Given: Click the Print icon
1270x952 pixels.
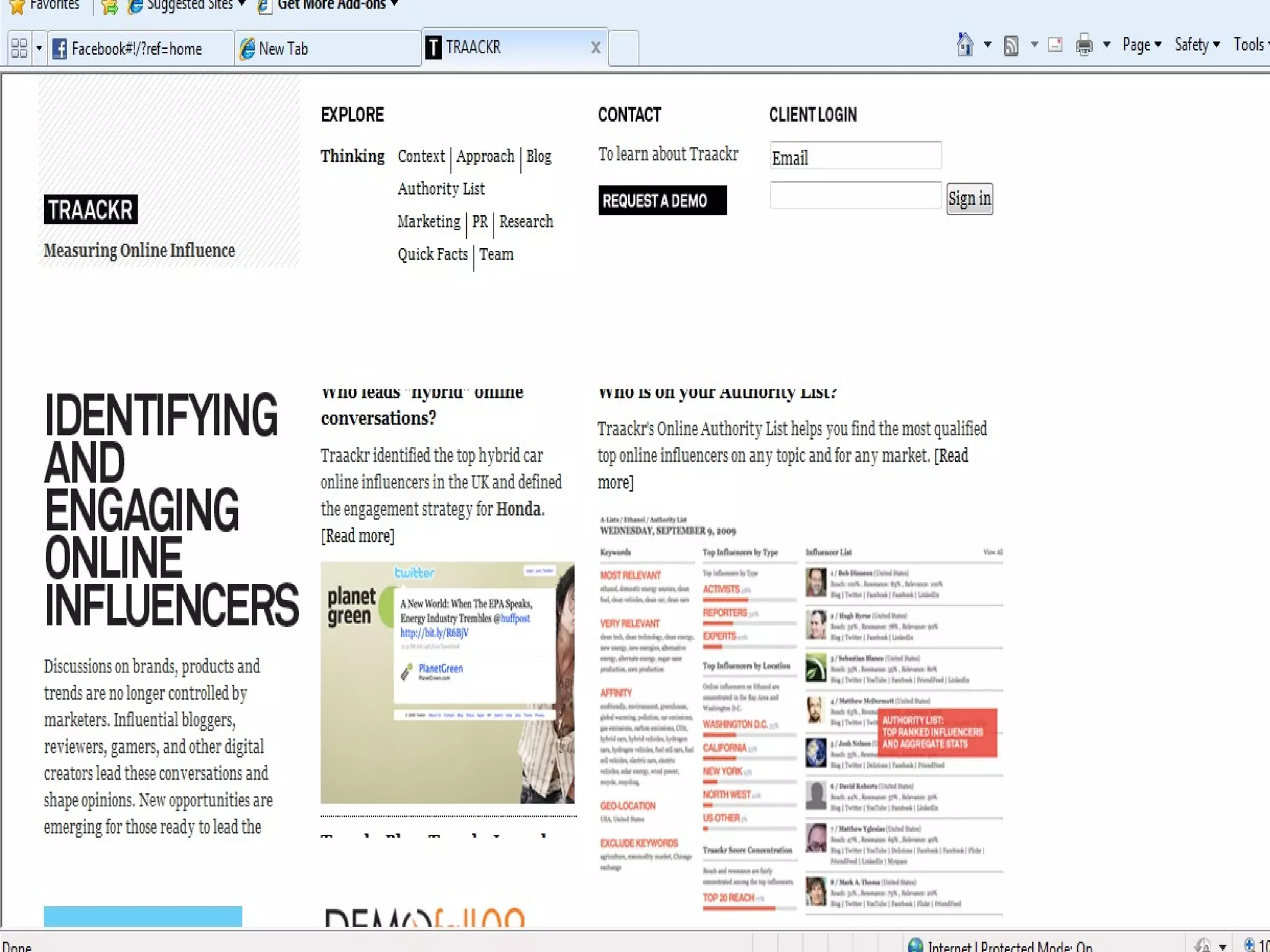Looking at the screenshot, I should (x=1084, y=45).
